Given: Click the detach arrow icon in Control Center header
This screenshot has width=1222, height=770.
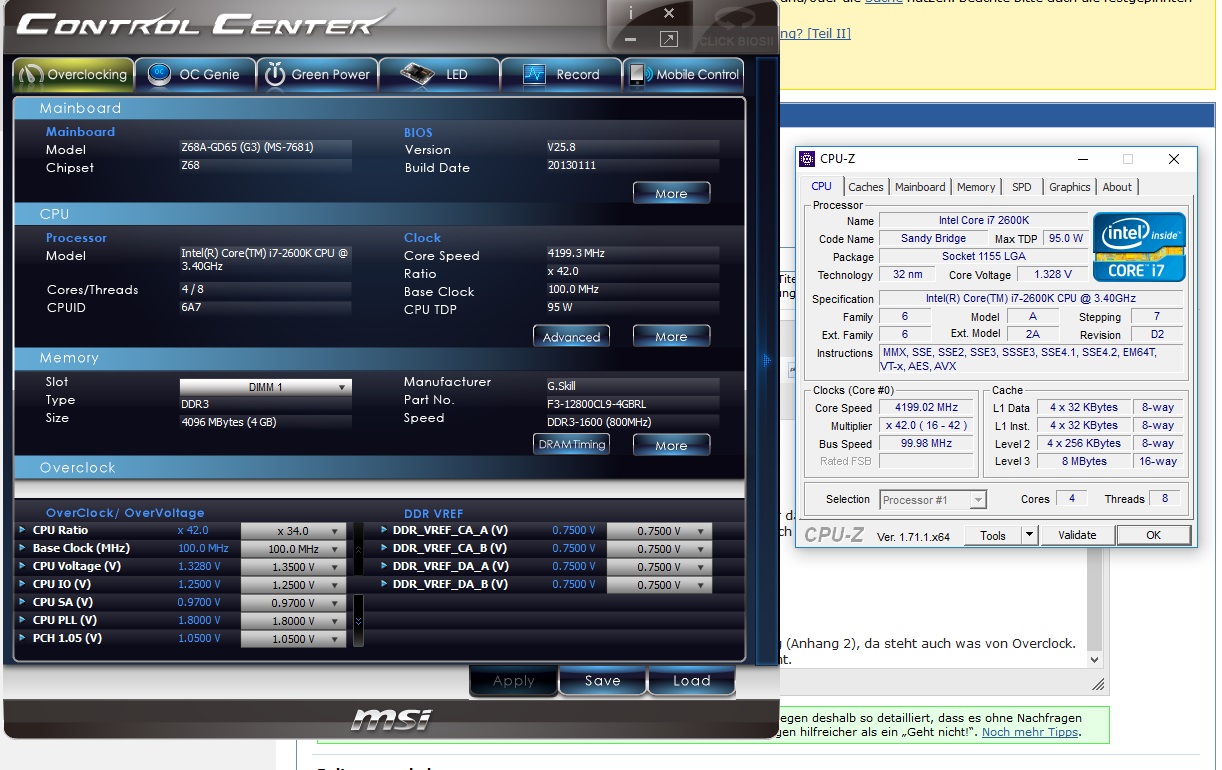Looking at the screenshot, I should (x=669, y=39).
